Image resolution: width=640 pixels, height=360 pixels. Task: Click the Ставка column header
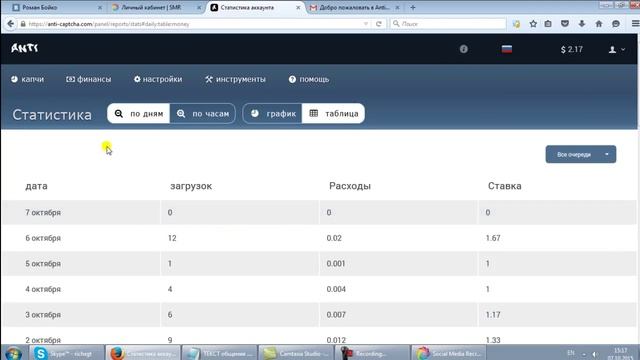point(504,186)
